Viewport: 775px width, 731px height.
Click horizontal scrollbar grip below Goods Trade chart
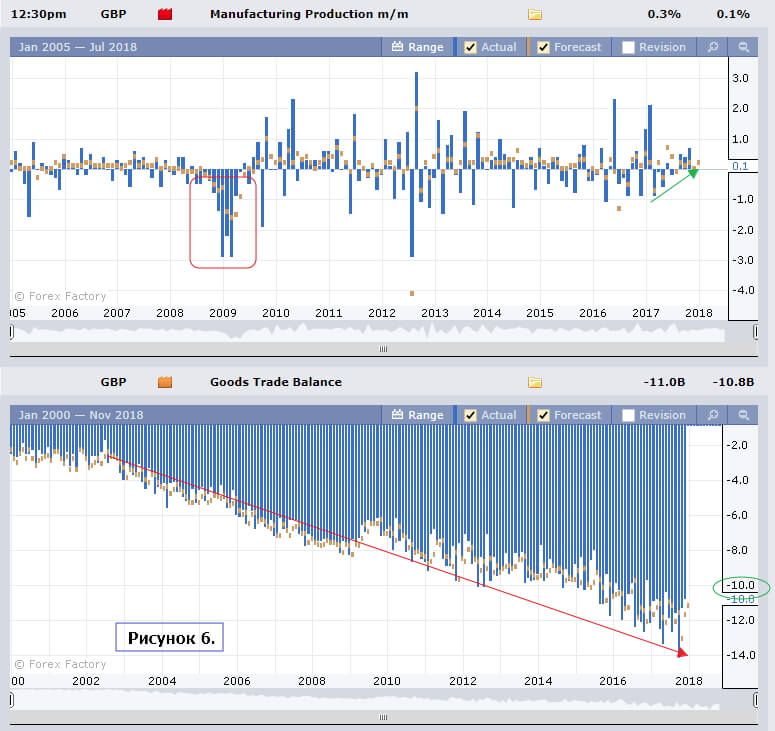pos(380,717)
